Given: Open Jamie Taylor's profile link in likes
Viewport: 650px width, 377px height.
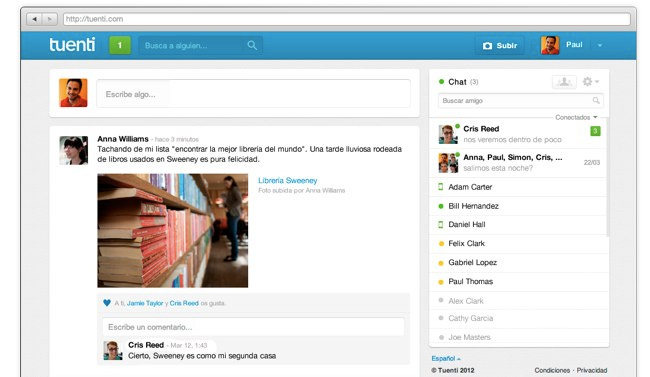Looking at the screenshot, I should 145,303.
